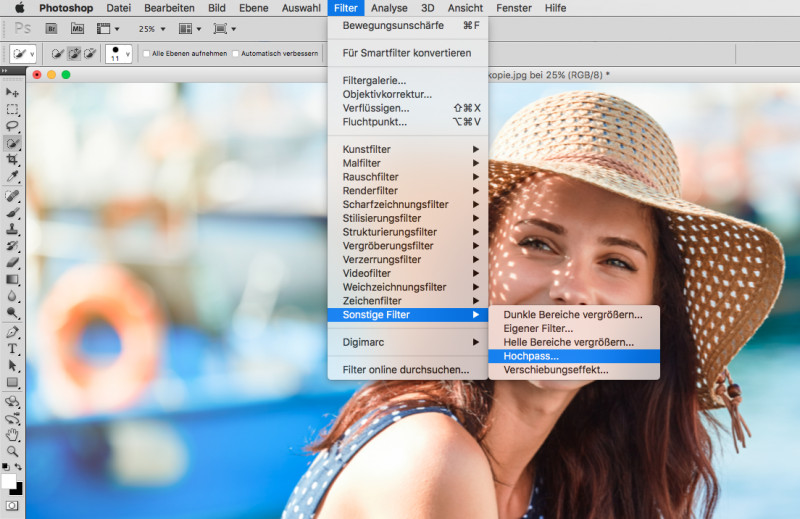The height and width of the screenshot is (519, 800).
Task: Choose Für Smartfilter konvertieren
Action: 408,53
